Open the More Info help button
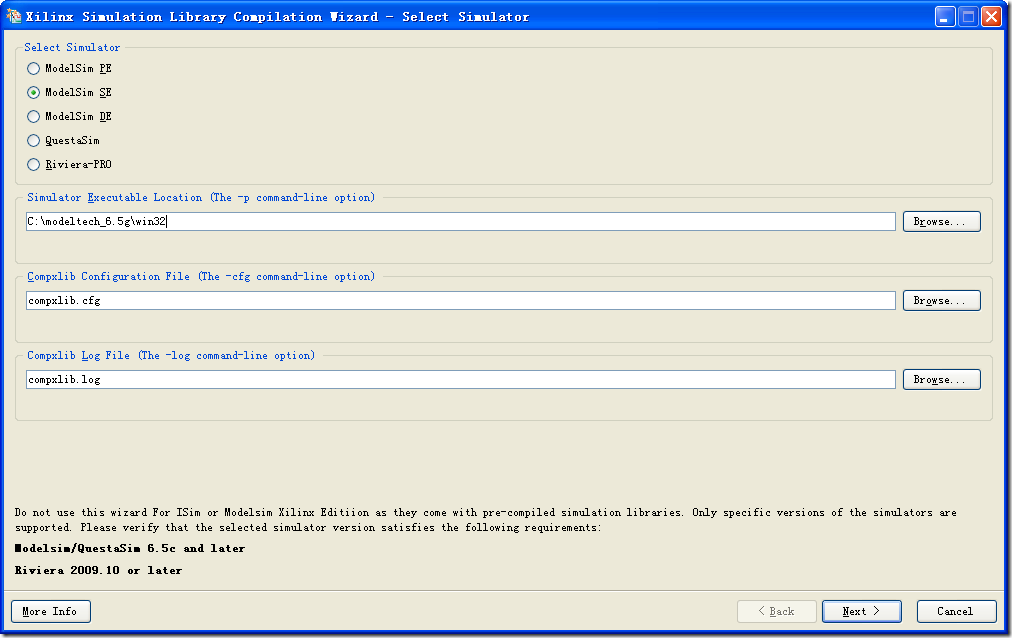 50,611
